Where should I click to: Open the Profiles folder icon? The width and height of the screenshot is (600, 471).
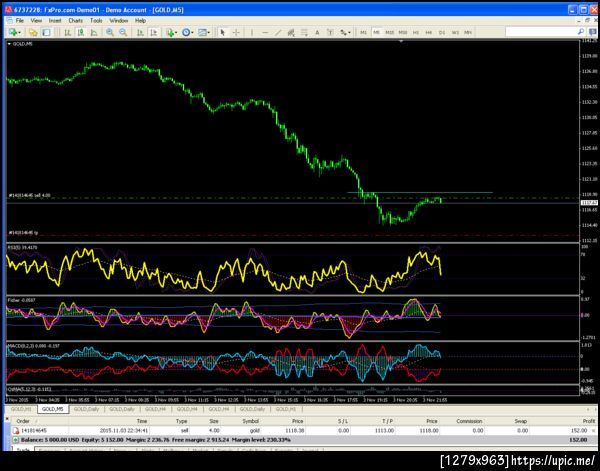(33, 33)
